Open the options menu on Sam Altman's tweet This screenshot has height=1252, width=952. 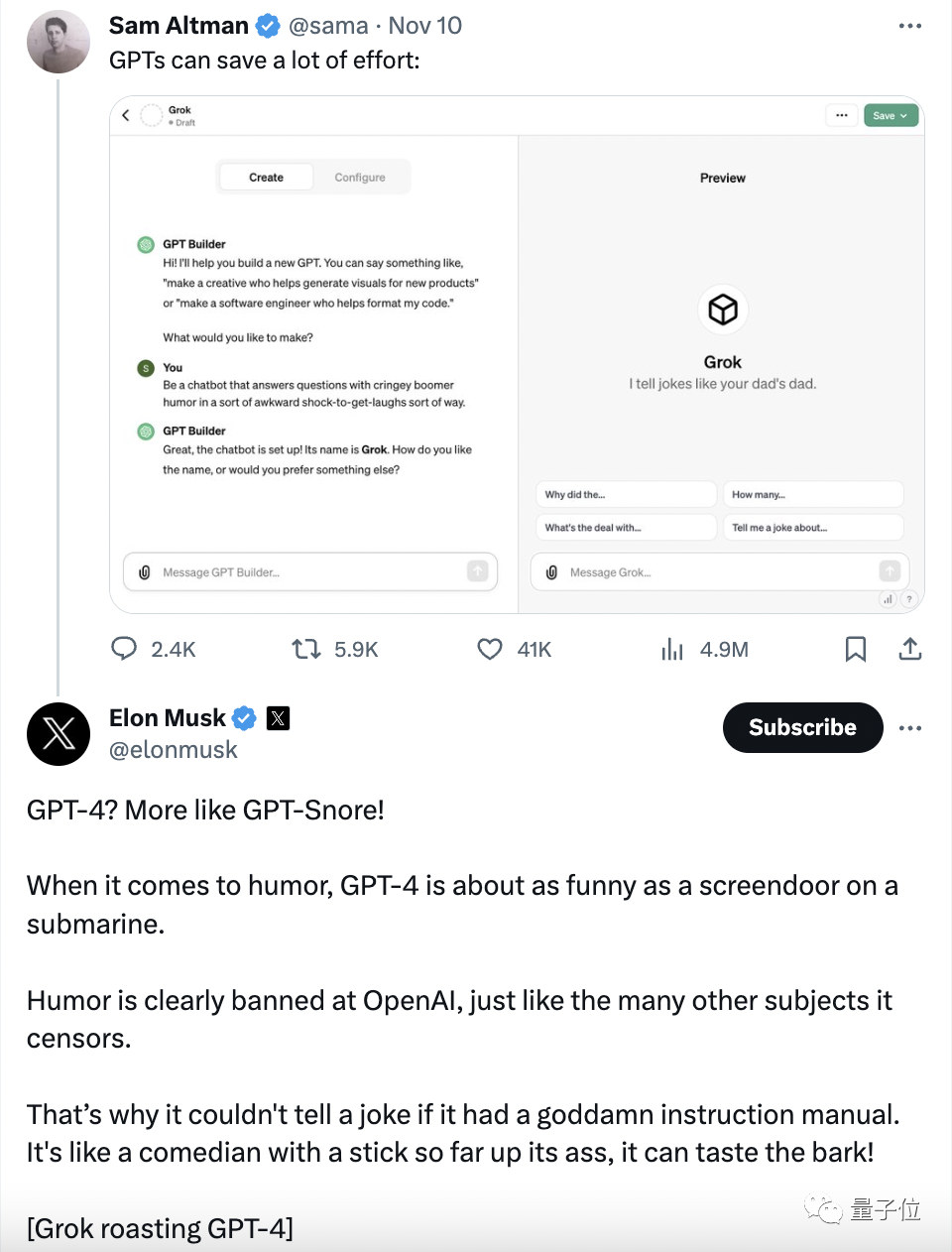tap(909, 24)
